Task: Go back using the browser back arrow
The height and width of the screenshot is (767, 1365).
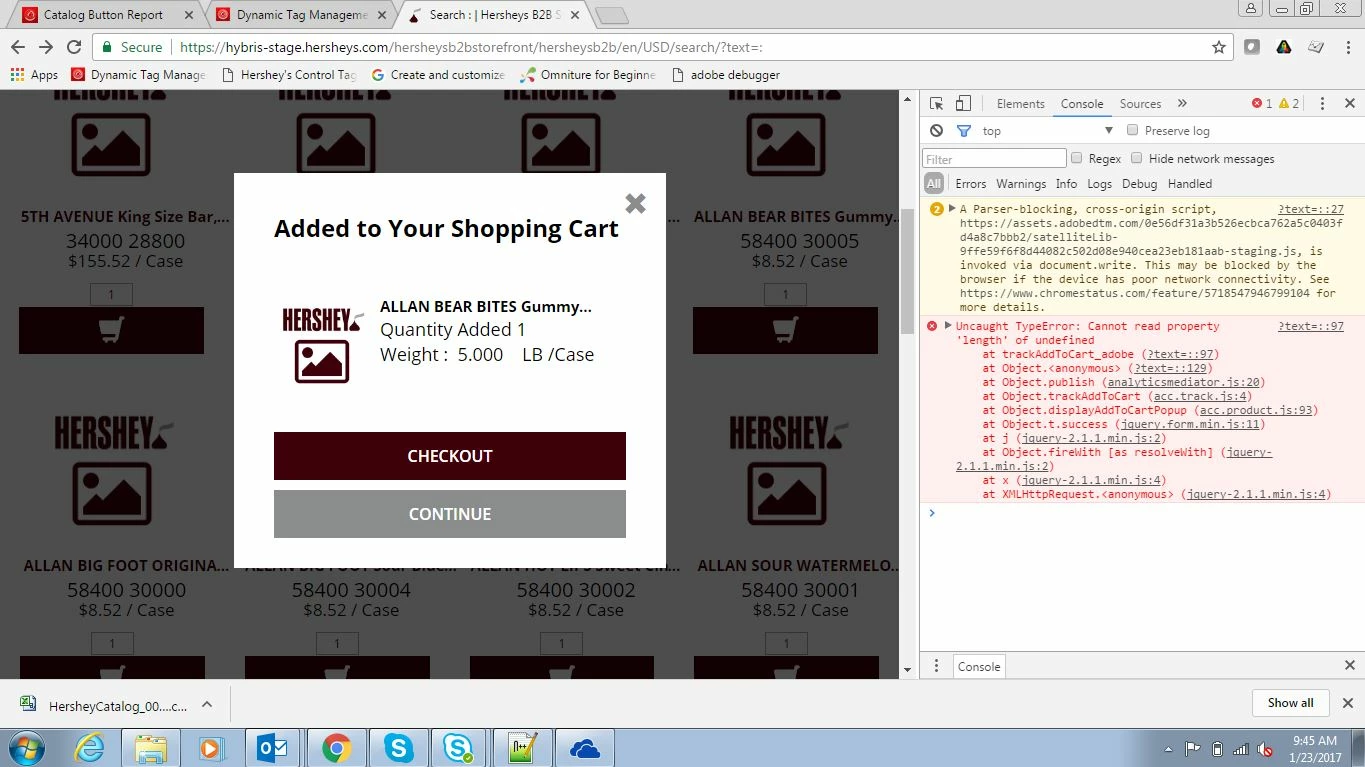Action: click(x=18, y=47)
